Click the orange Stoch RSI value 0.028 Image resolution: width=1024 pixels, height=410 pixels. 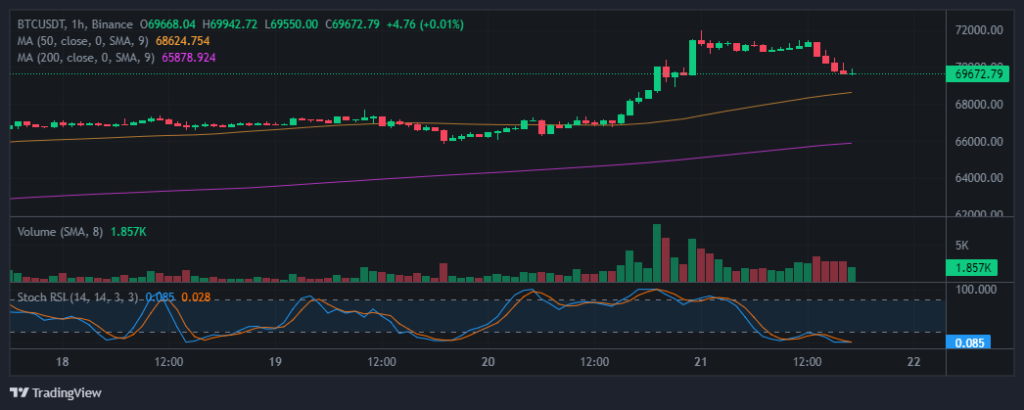(196, 298)
